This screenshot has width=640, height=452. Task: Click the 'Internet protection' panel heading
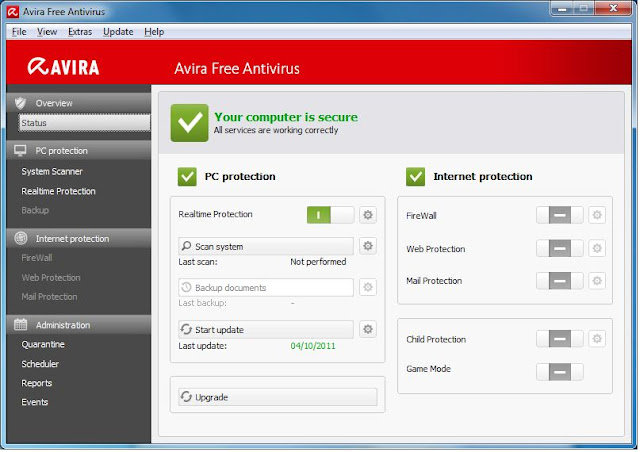483,176
